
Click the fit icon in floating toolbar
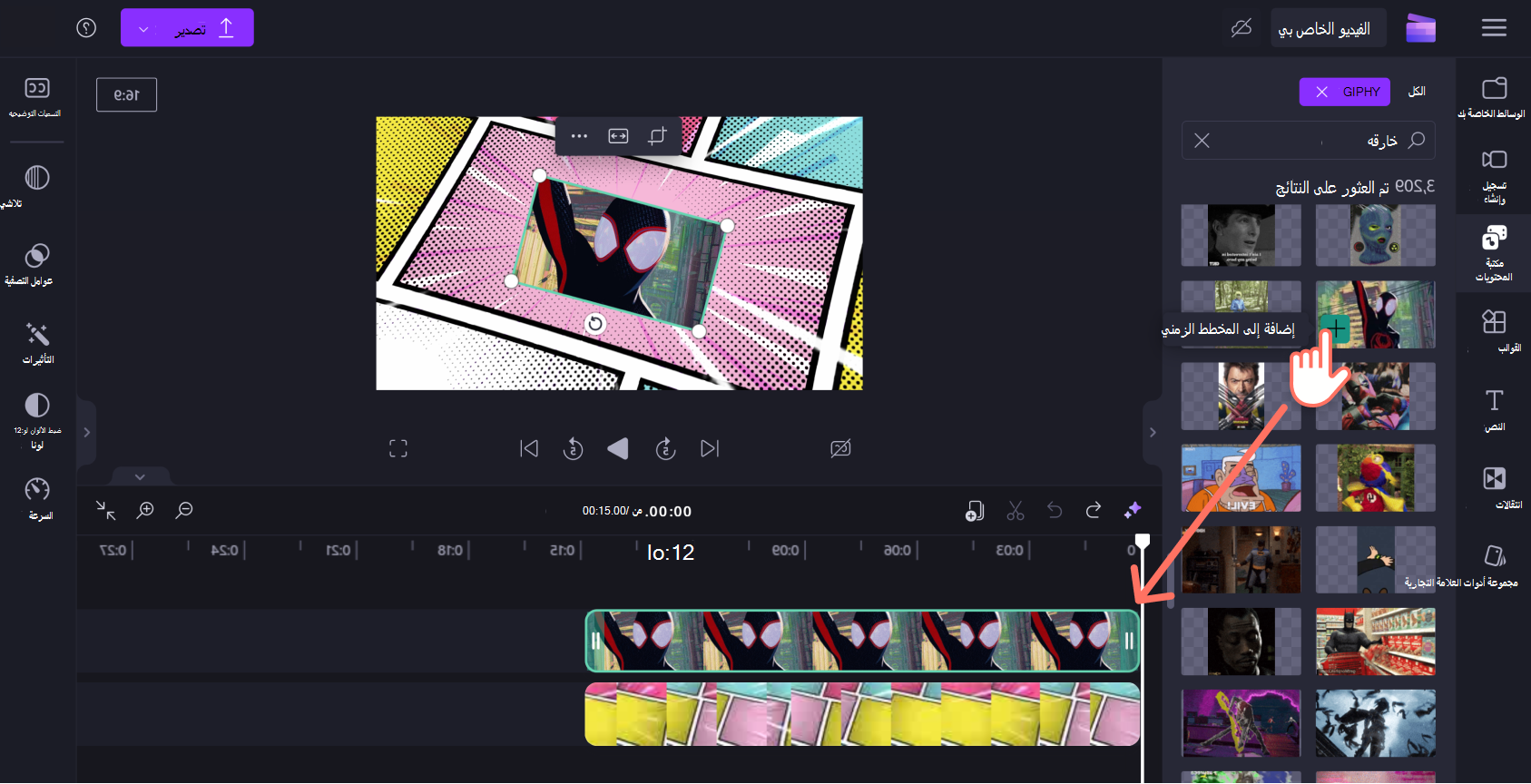click(618, 136)
